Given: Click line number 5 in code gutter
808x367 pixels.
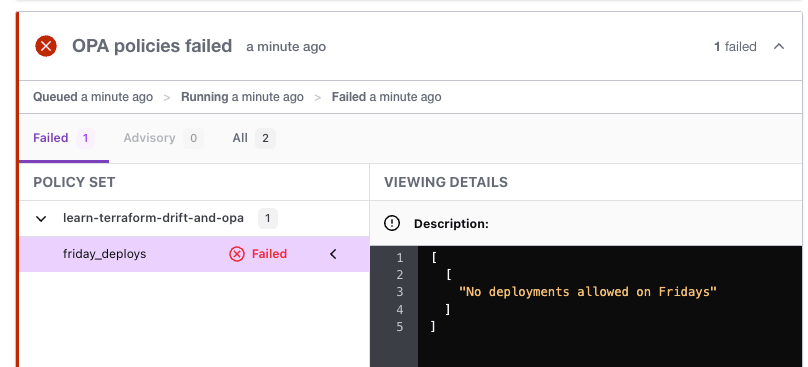Looking at the screenshot, I should click(399, 327).
